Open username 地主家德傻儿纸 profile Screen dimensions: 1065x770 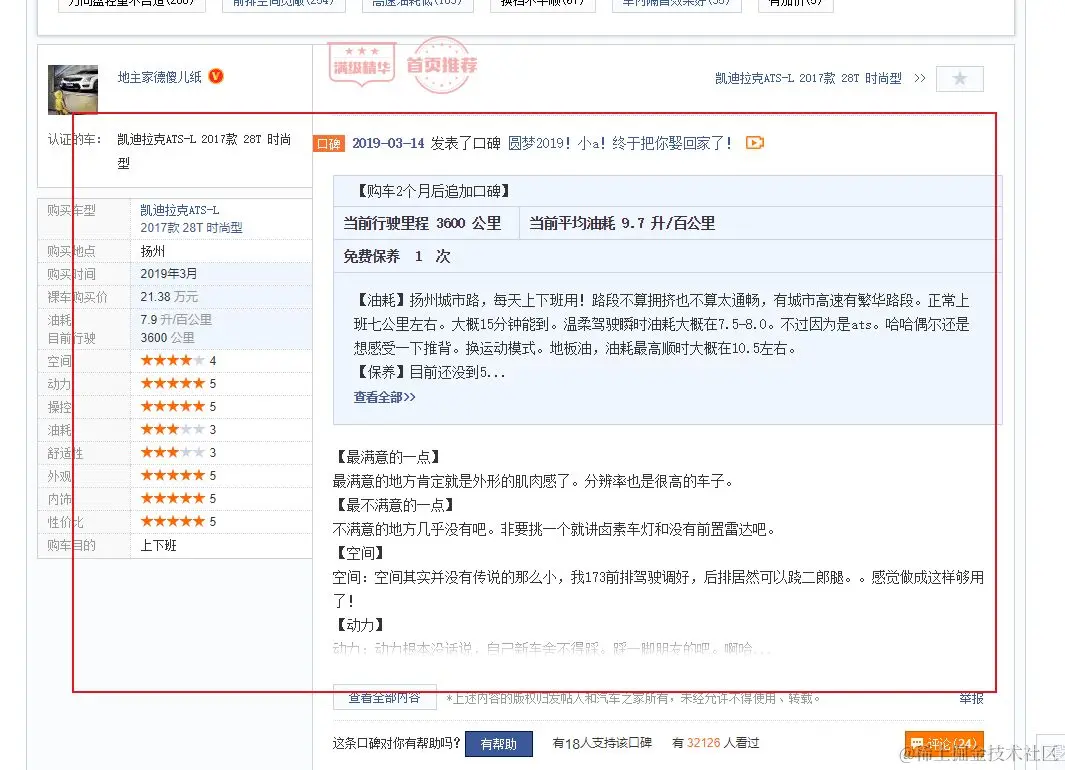coord(160,77)
